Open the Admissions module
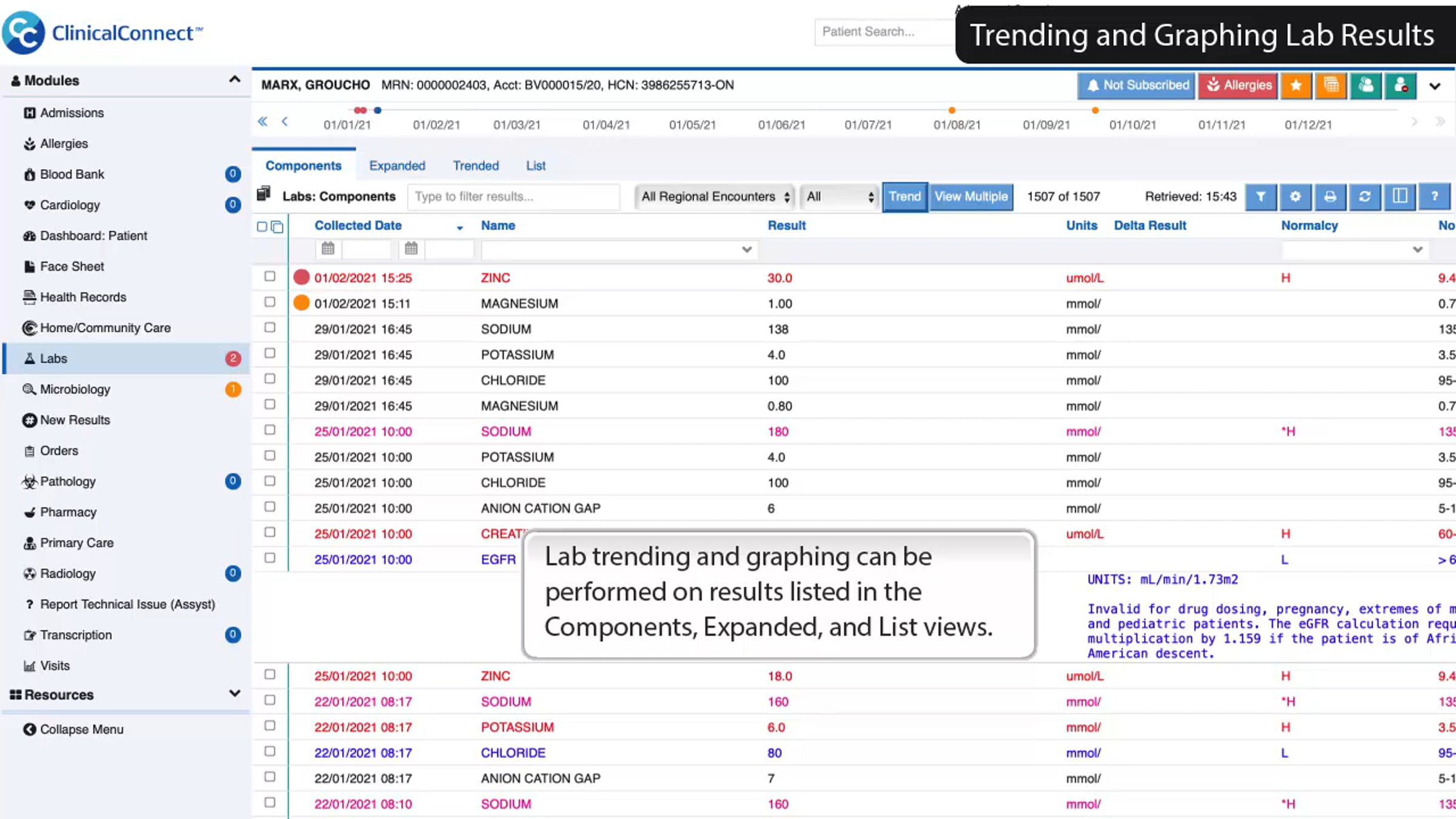The height and width of the screenshot is (819, 1456). tap(72, 113)
